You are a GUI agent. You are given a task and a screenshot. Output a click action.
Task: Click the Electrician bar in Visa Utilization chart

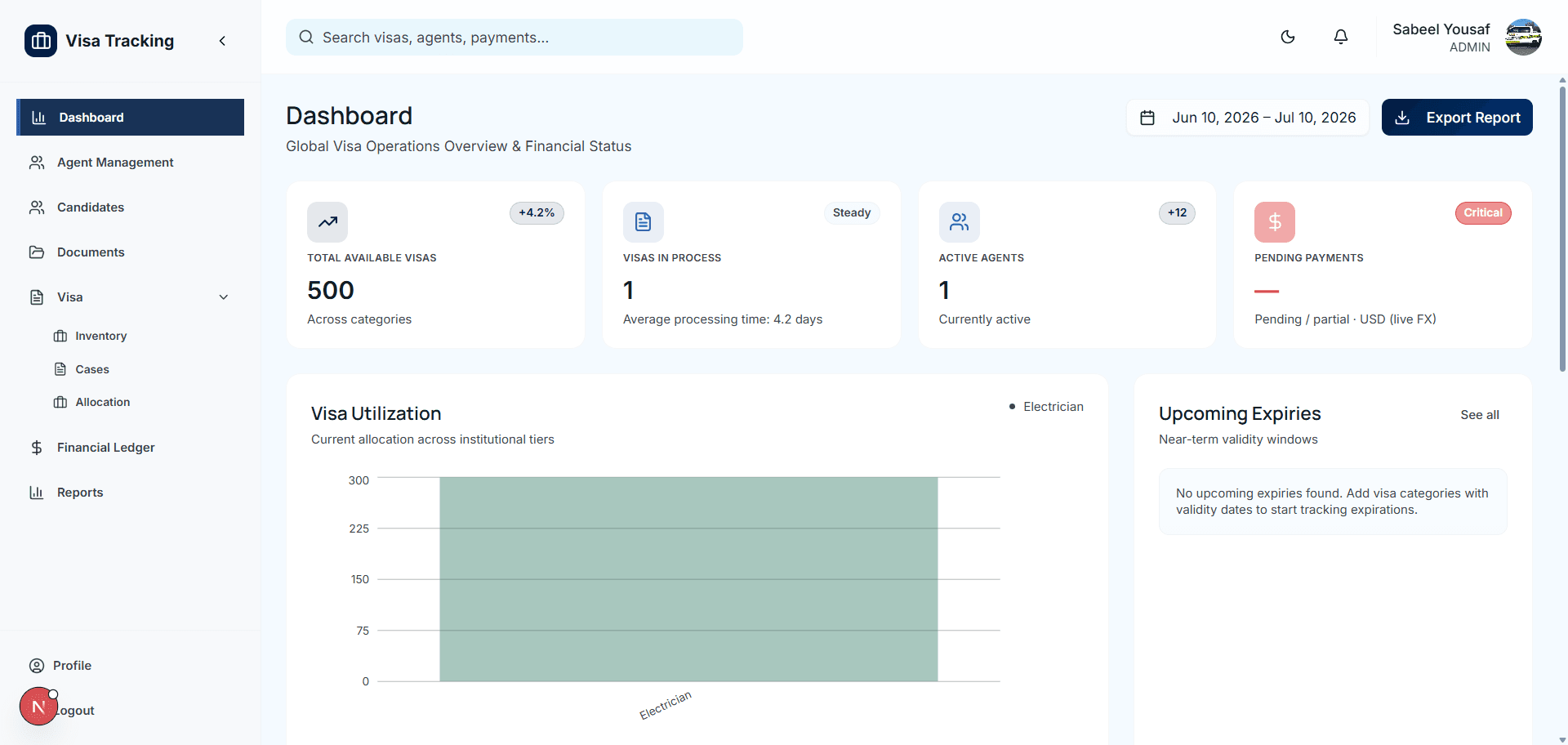click(x=688, y=579)
